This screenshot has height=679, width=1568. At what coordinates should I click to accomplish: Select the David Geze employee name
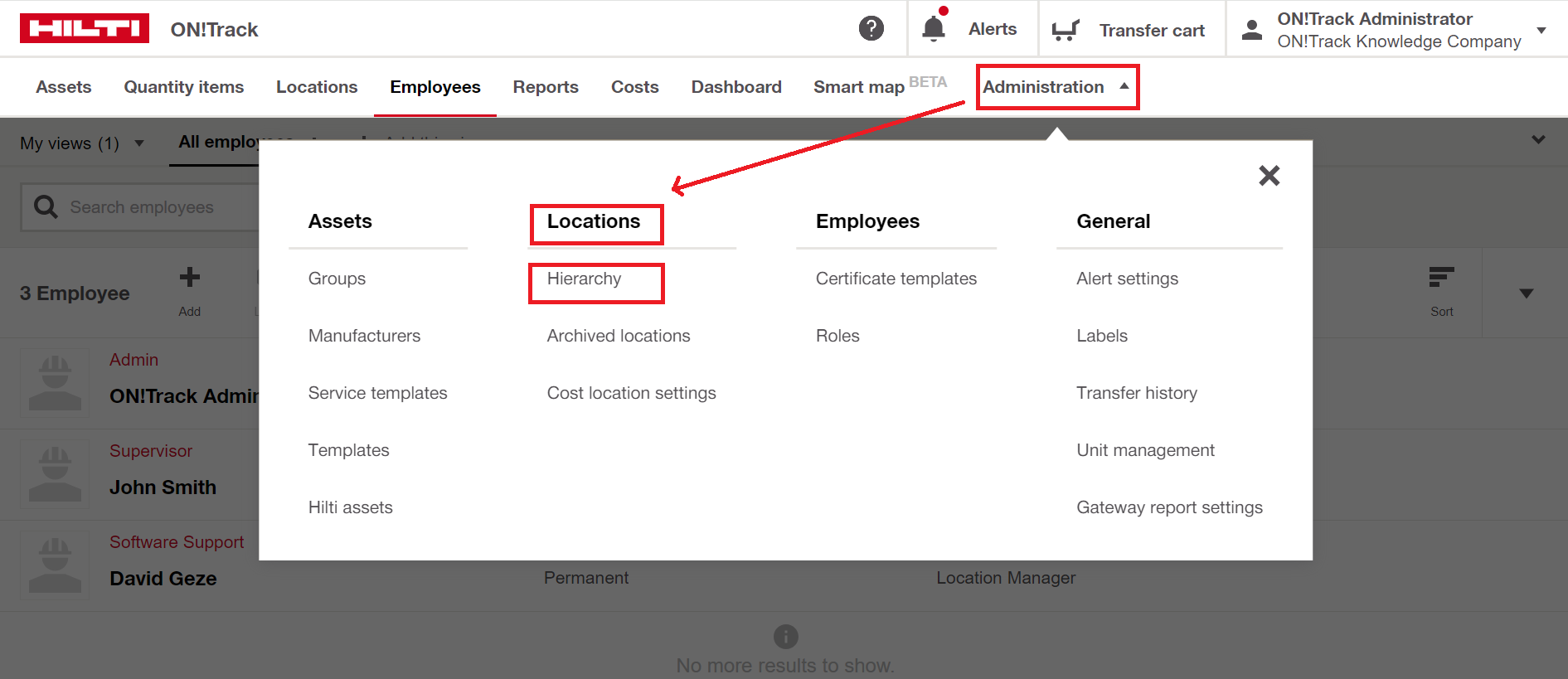163,579
